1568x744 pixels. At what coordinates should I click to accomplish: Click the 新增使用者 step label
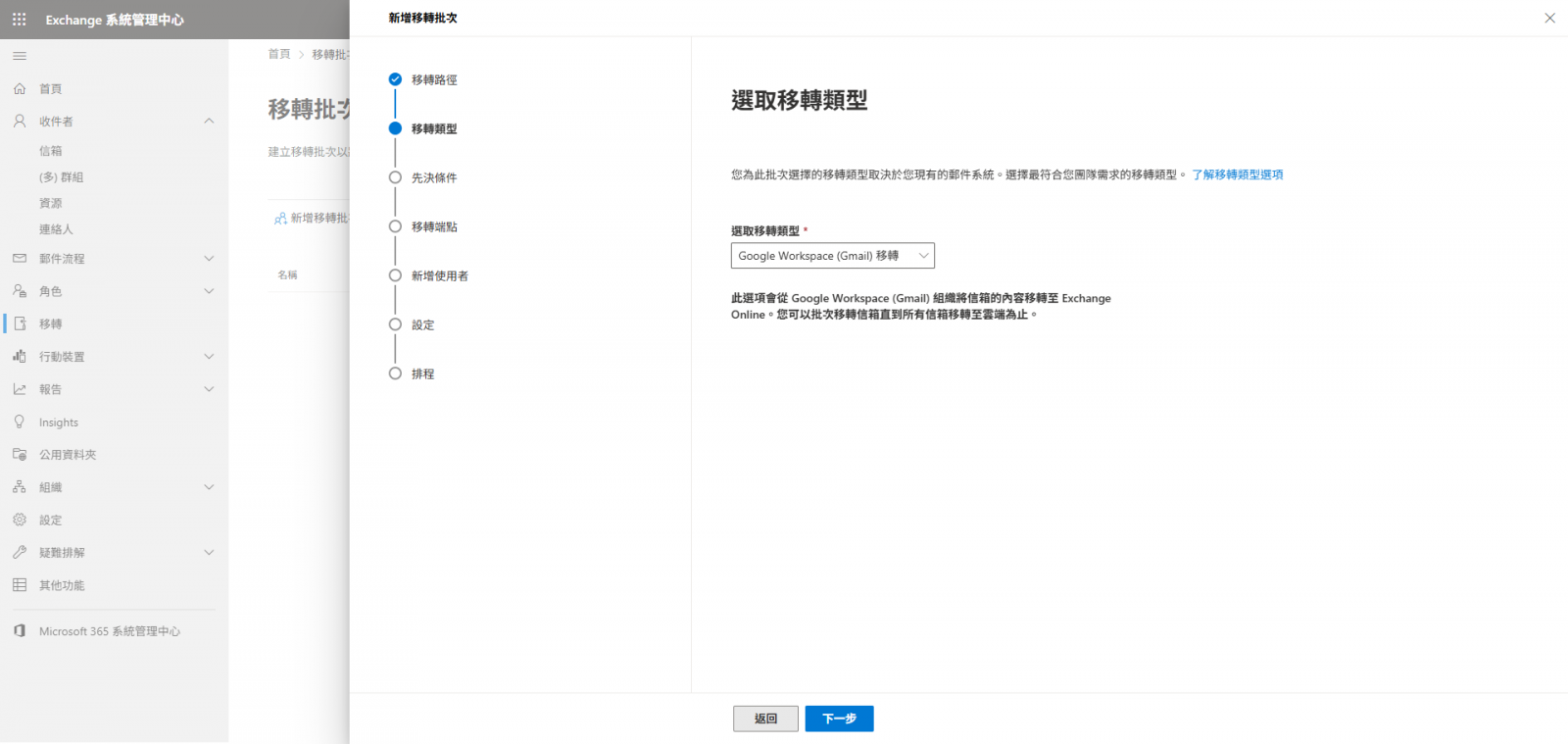(x=440, y=275)
